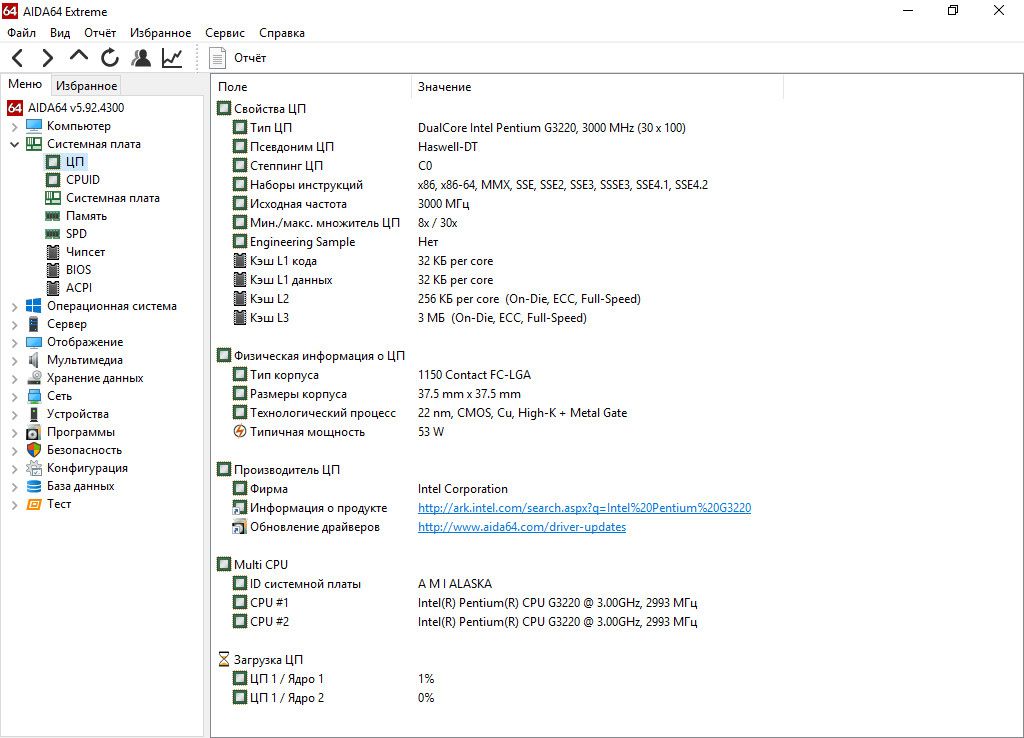Click the Отчёт report document icon
The width and height of the screenshot is (1024, 738).
click(x=217, y=58)
